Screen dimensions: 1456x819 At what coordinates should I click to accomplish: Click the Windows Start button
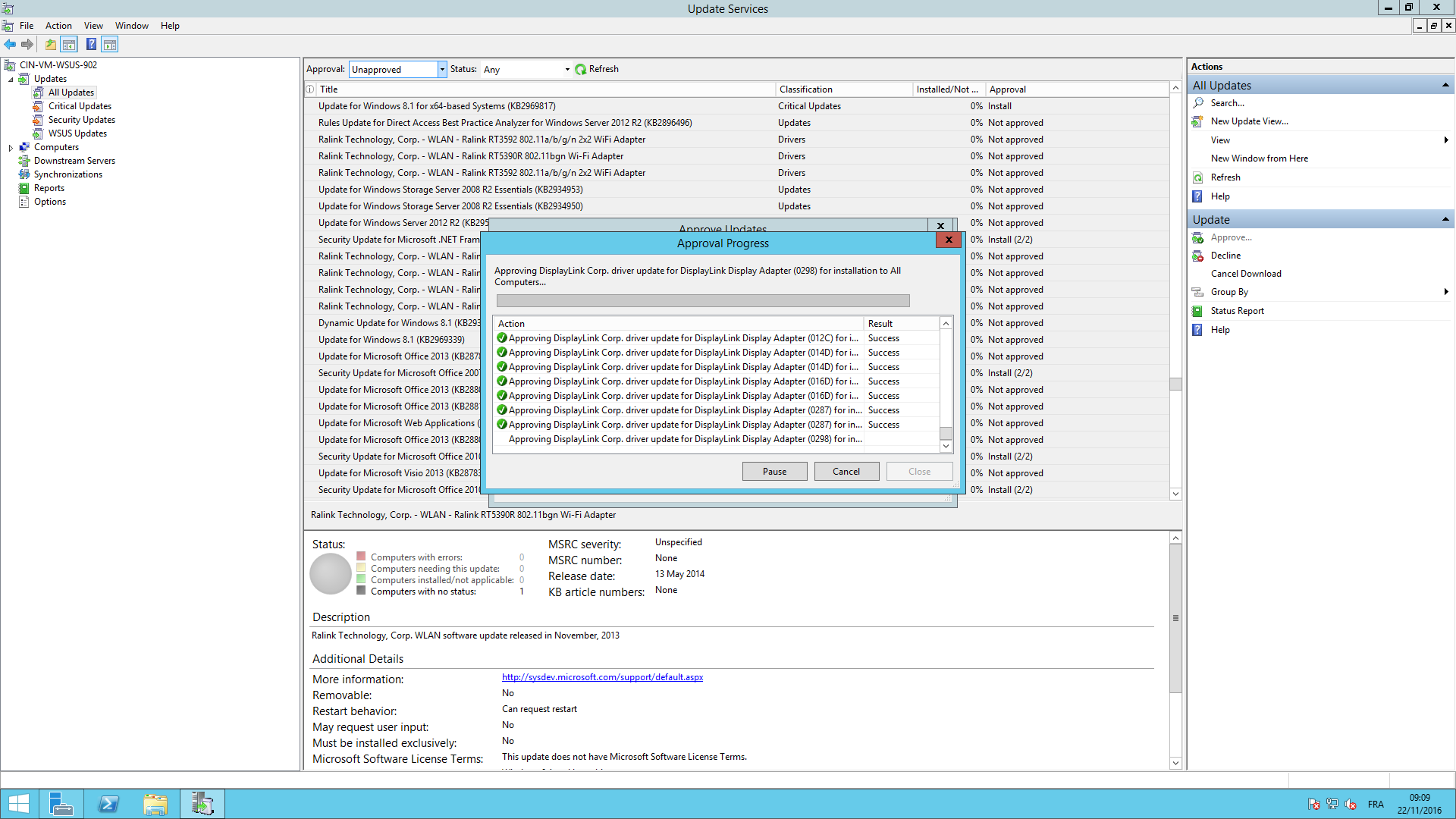point(18,804)
